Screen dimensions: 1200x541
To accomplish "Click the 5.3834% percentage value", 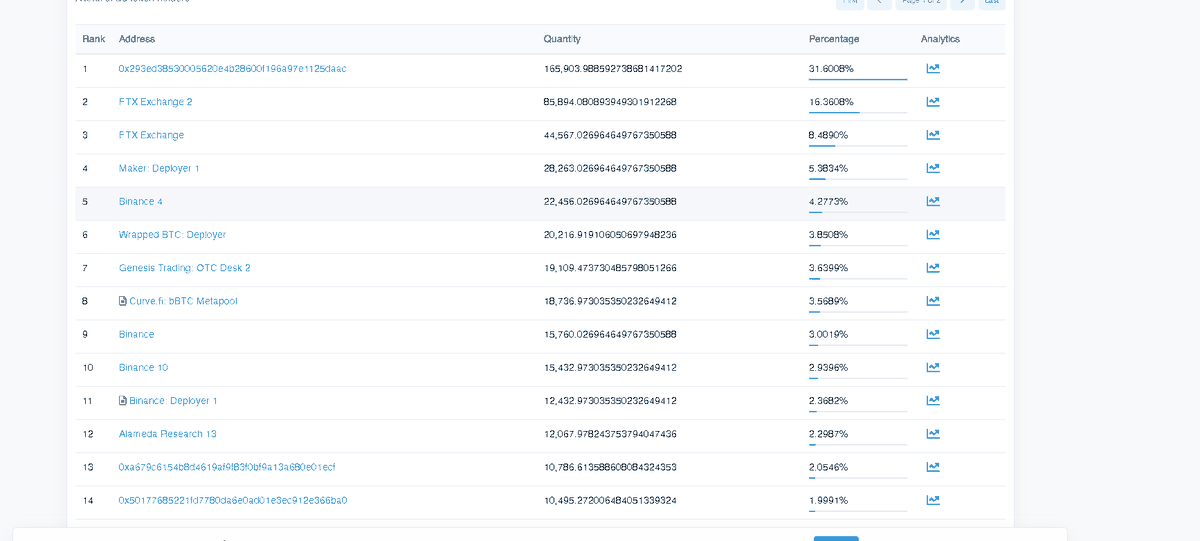I will (828, 168).
